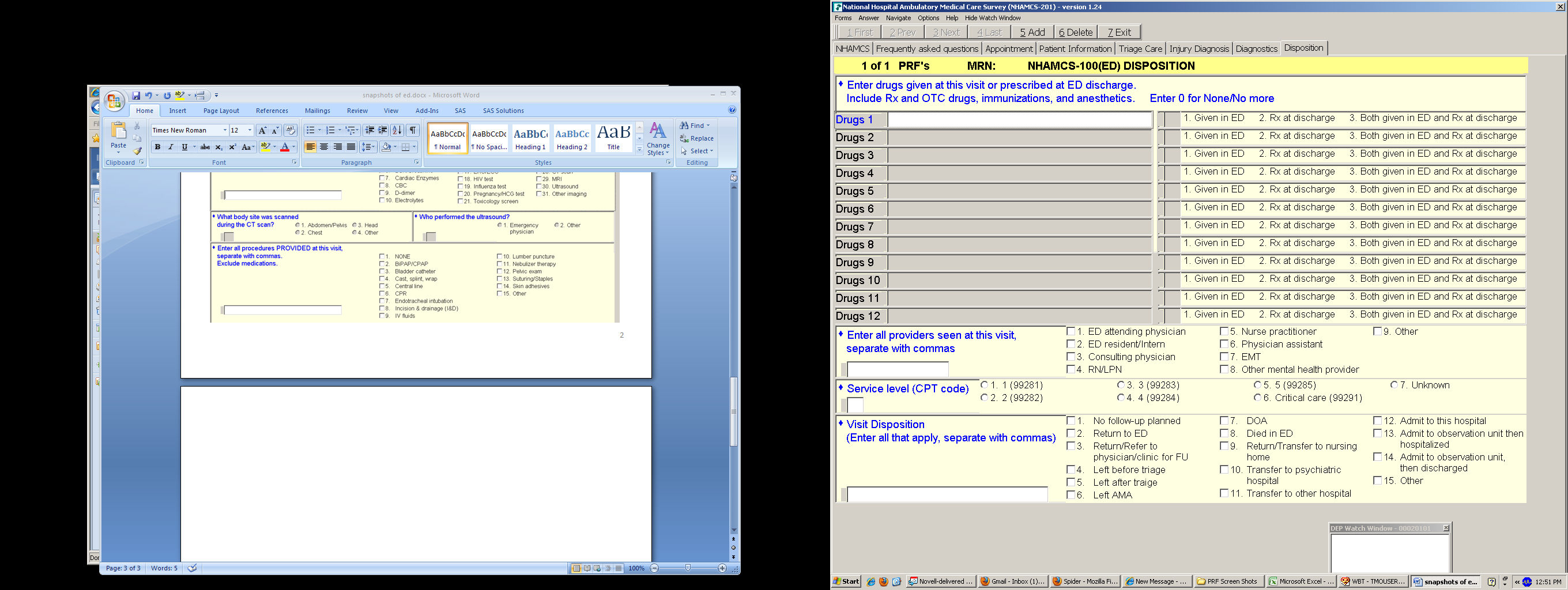
Task: Select the Justify alignment icon
Action: tap(351, 147)
